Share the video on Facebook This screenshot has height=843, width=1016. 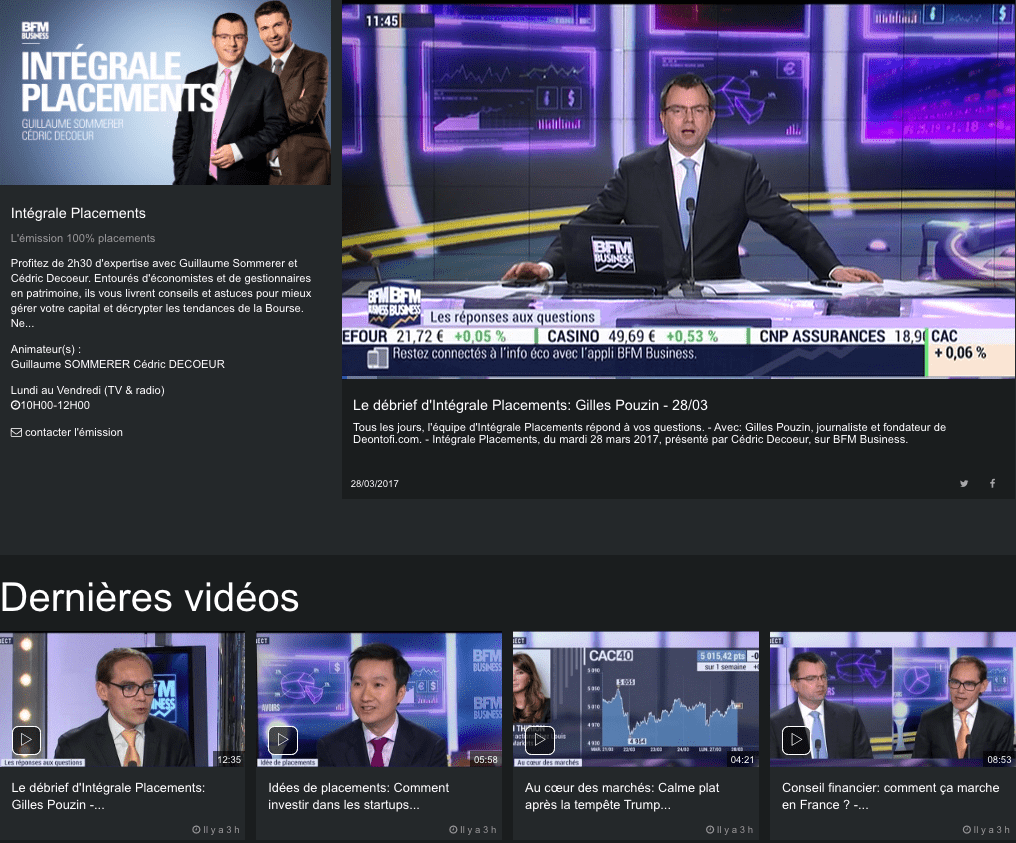993,483
